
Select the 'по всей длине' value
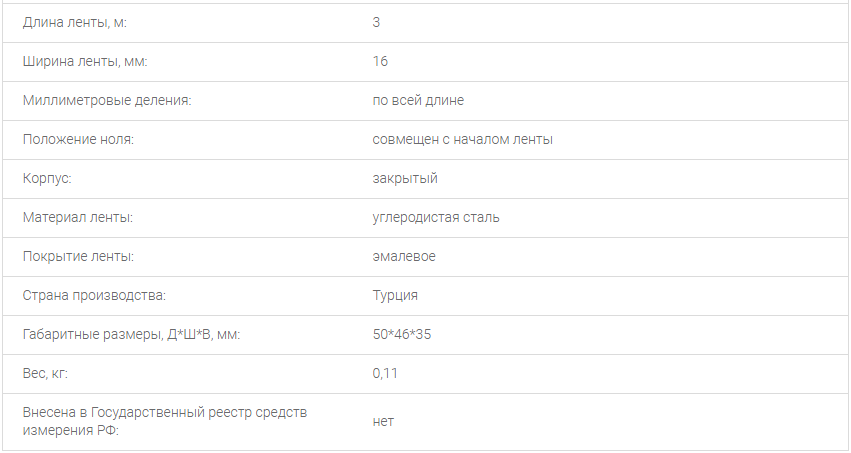418,101
